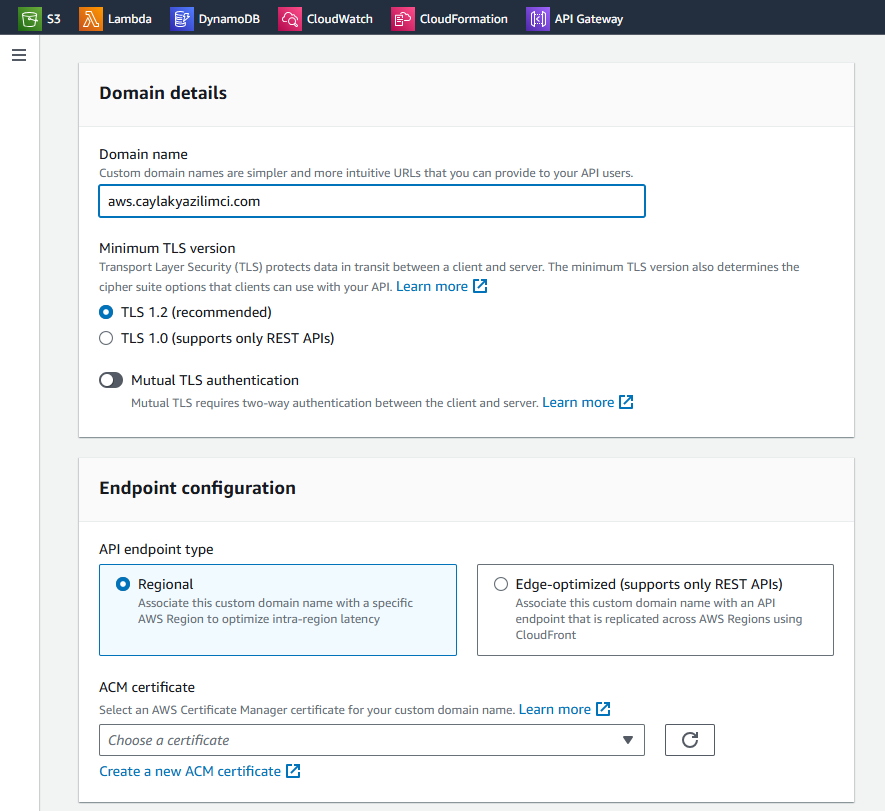
Task: Click the S3 label in the top bar
Action: [x=54, y=19]
